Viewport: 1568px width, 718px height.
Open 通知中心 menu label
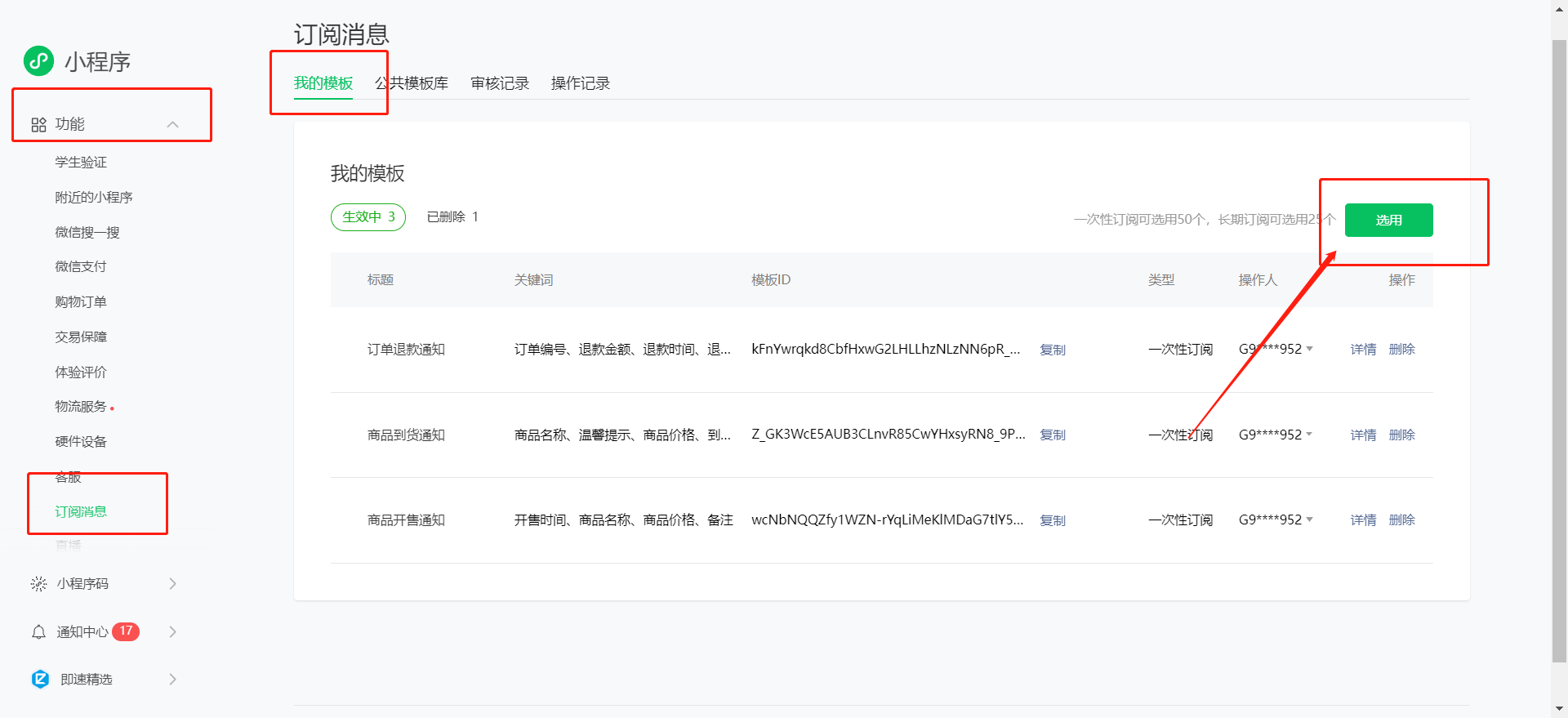pos(82,632)
